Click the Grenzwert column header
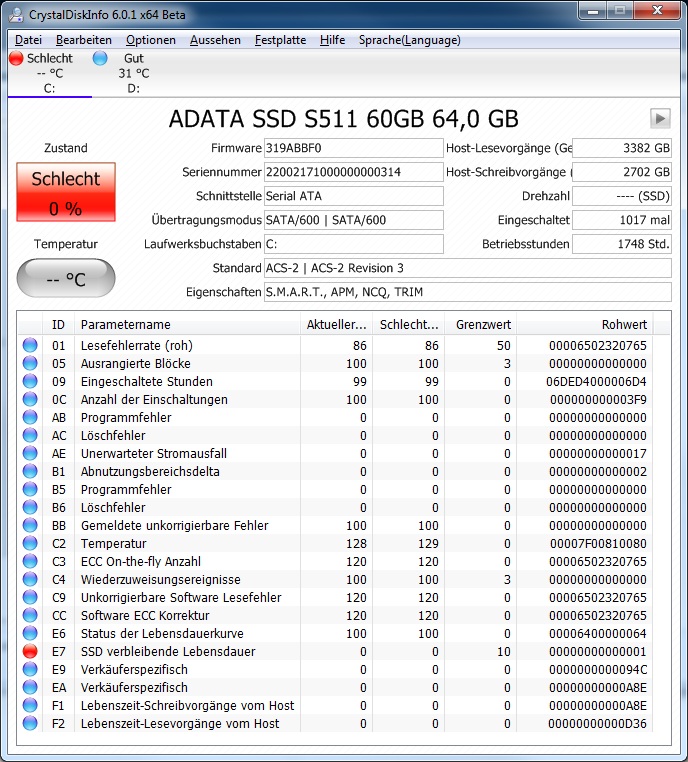Viewport: 688px width, 762px height. 482,324
